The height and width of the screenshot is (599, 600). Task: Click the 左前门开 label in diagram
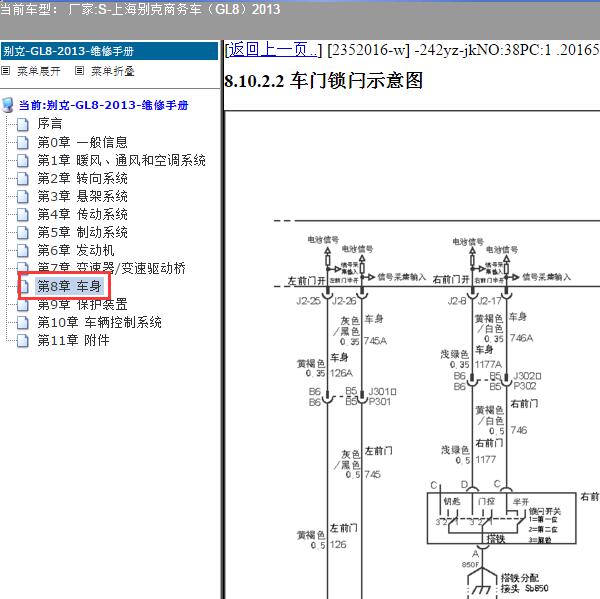pos(306,281)
